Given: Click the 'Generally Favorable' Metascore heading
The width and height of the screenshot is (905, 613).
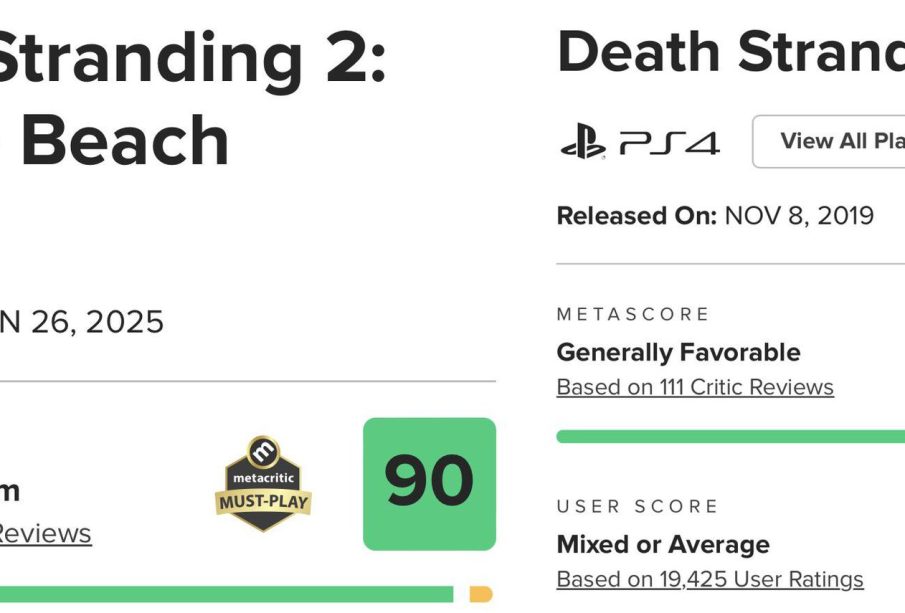Looking at the screenshot, I should (x=678, y=352).
